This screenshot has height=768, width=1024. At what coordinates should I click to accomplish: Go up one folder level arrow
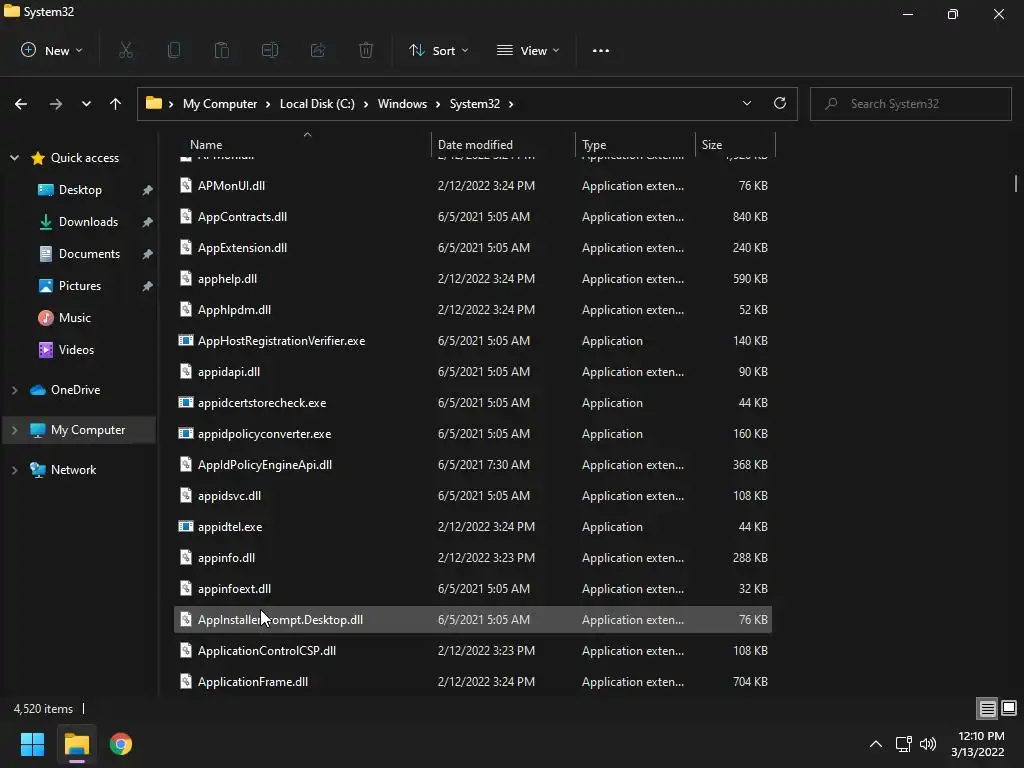(x=116, y=104)
